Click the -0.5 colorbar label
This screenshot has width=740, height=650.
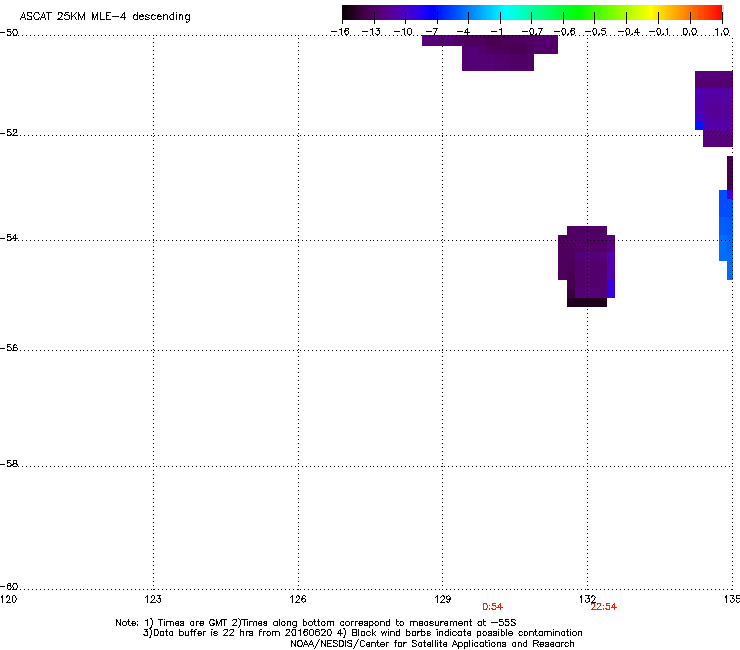[596, 32]
